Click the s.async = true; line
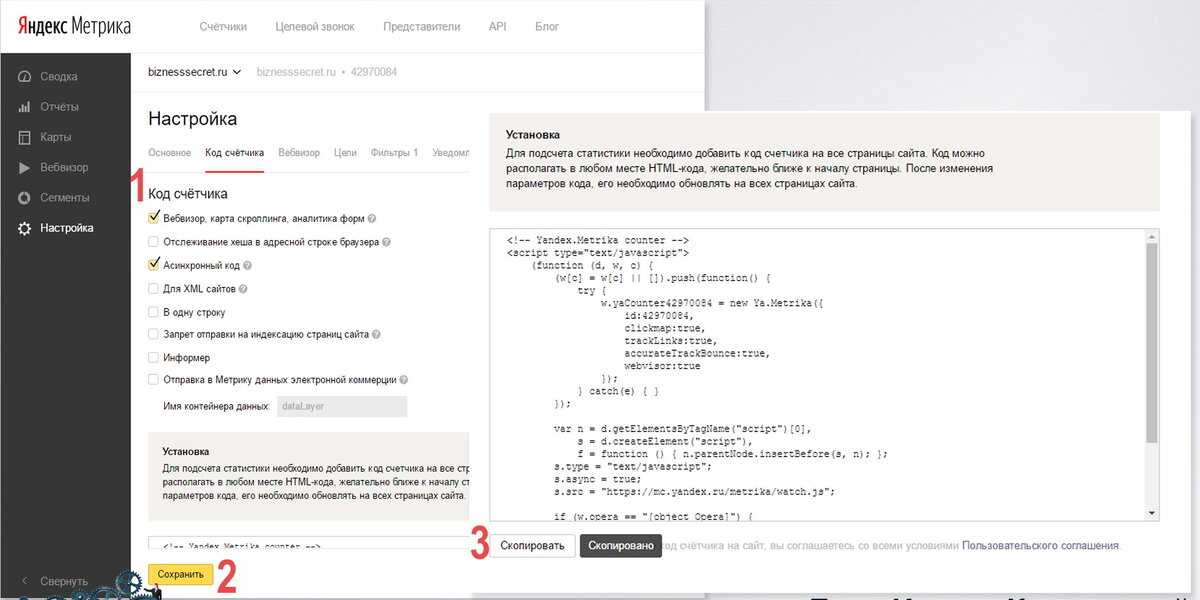Viewport: 1200px width, 600px height. tap(597, 479)
